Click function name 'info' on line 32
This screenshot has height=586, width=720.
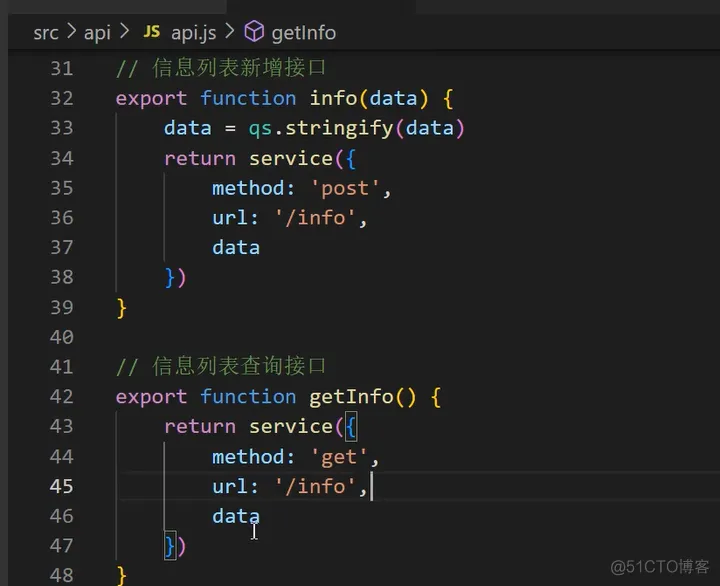(x=333, y=98)
